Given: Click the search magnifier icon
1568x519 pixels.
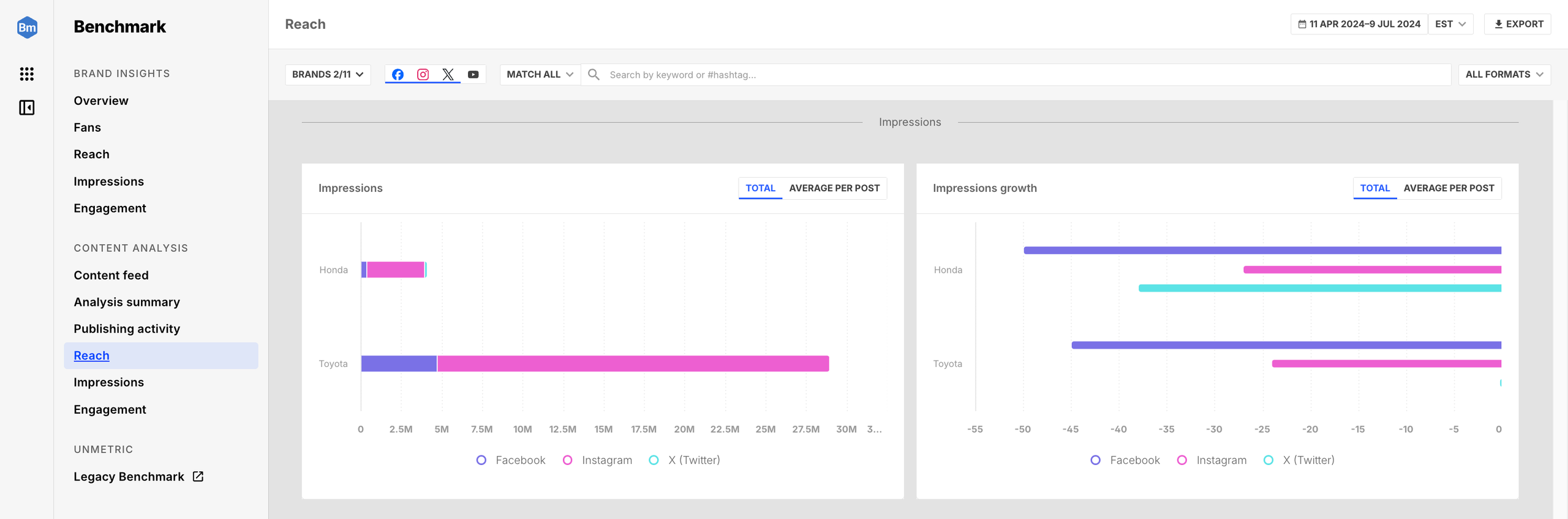Looking at the screenshot, I should (x=594, y=75).
